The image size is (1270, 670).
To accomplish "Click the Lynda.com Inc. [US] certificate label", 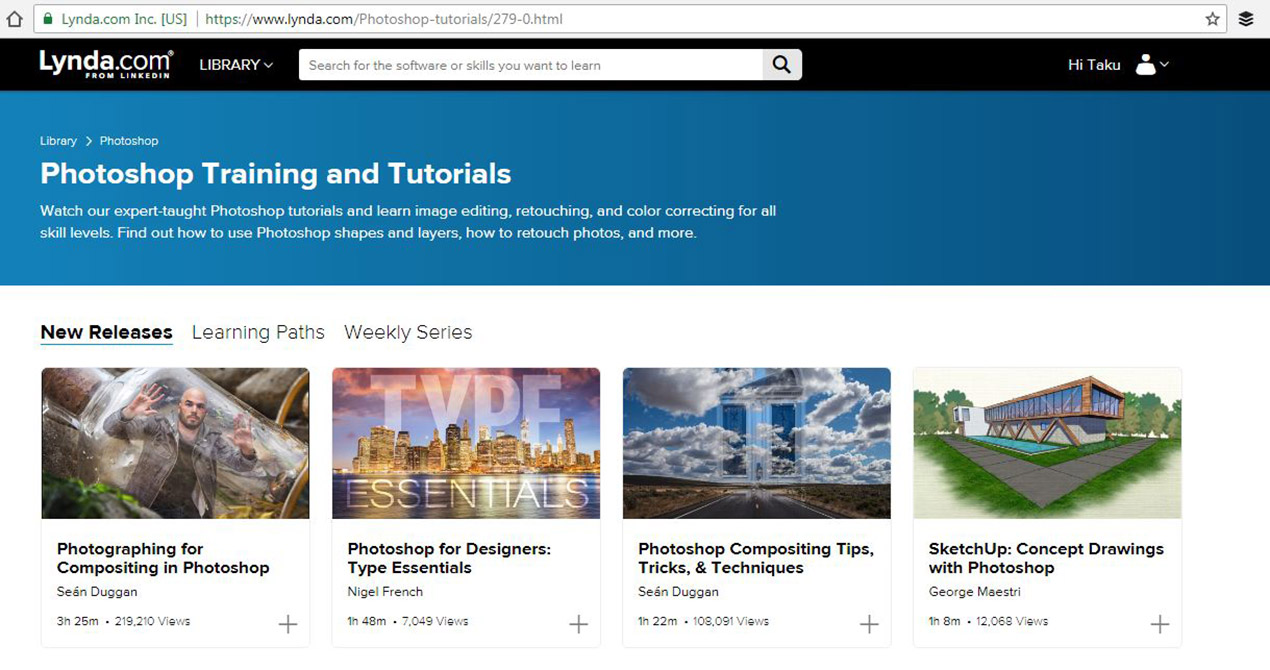I will tap(124, 19).
